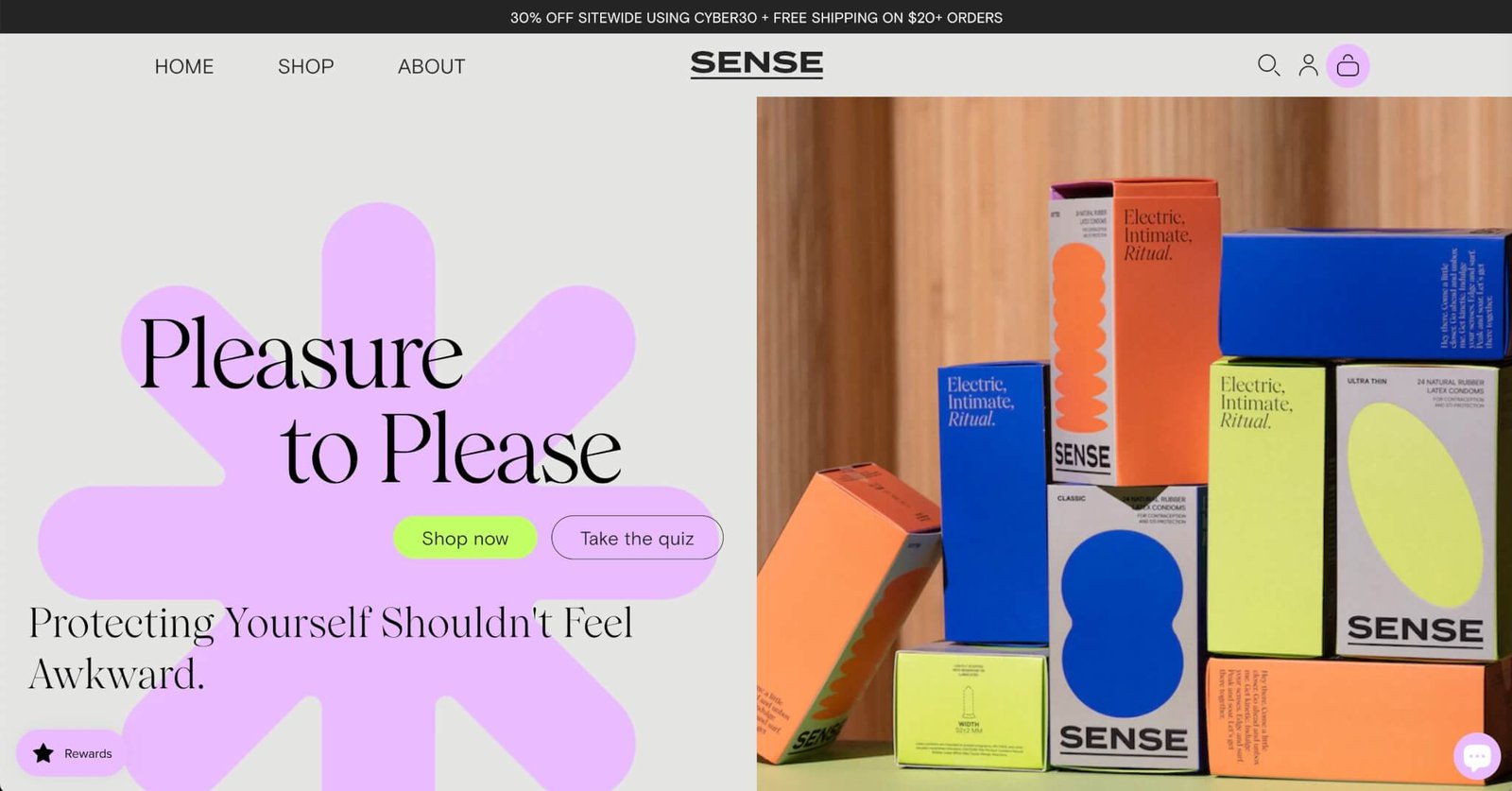Click the yellow Ultra Thin SENSE box
This screenshot has height=791, width=1512.
1415,510
